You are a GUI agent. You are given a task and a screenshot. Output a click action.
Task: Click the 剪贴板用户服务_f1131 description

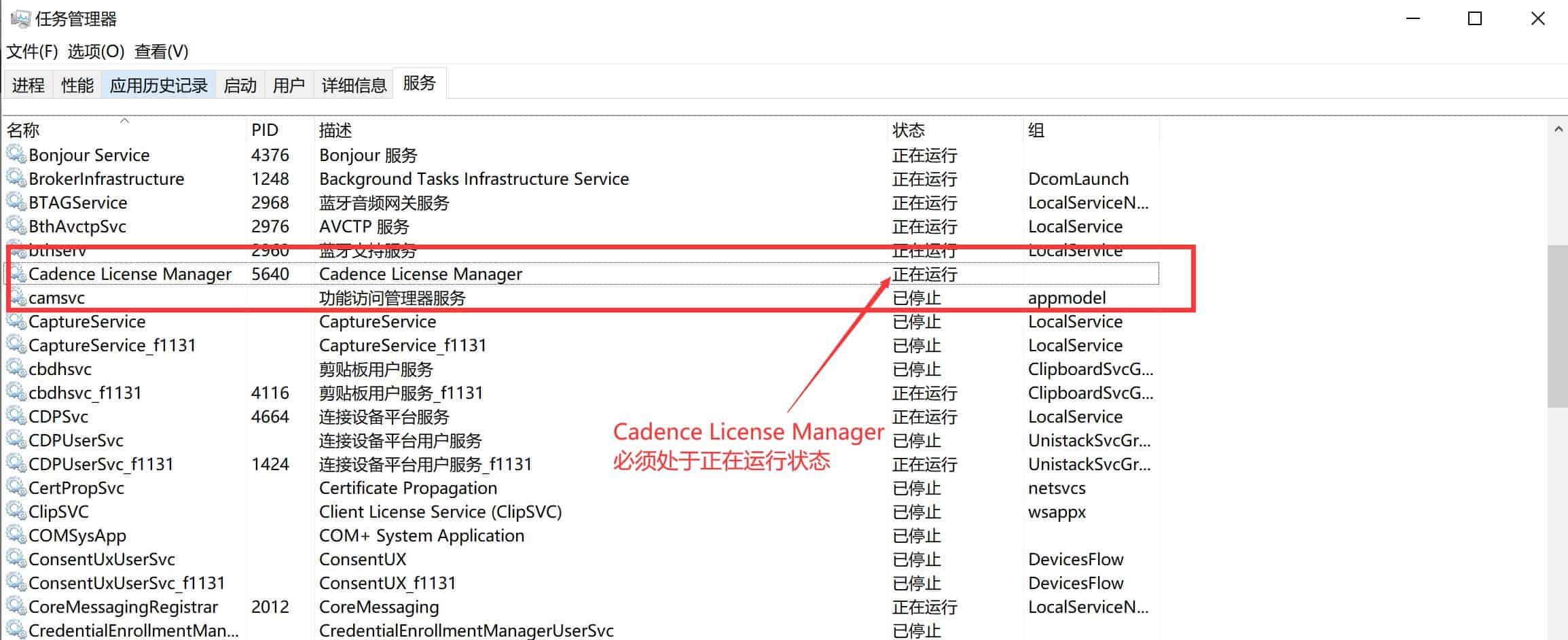point(401,393)
